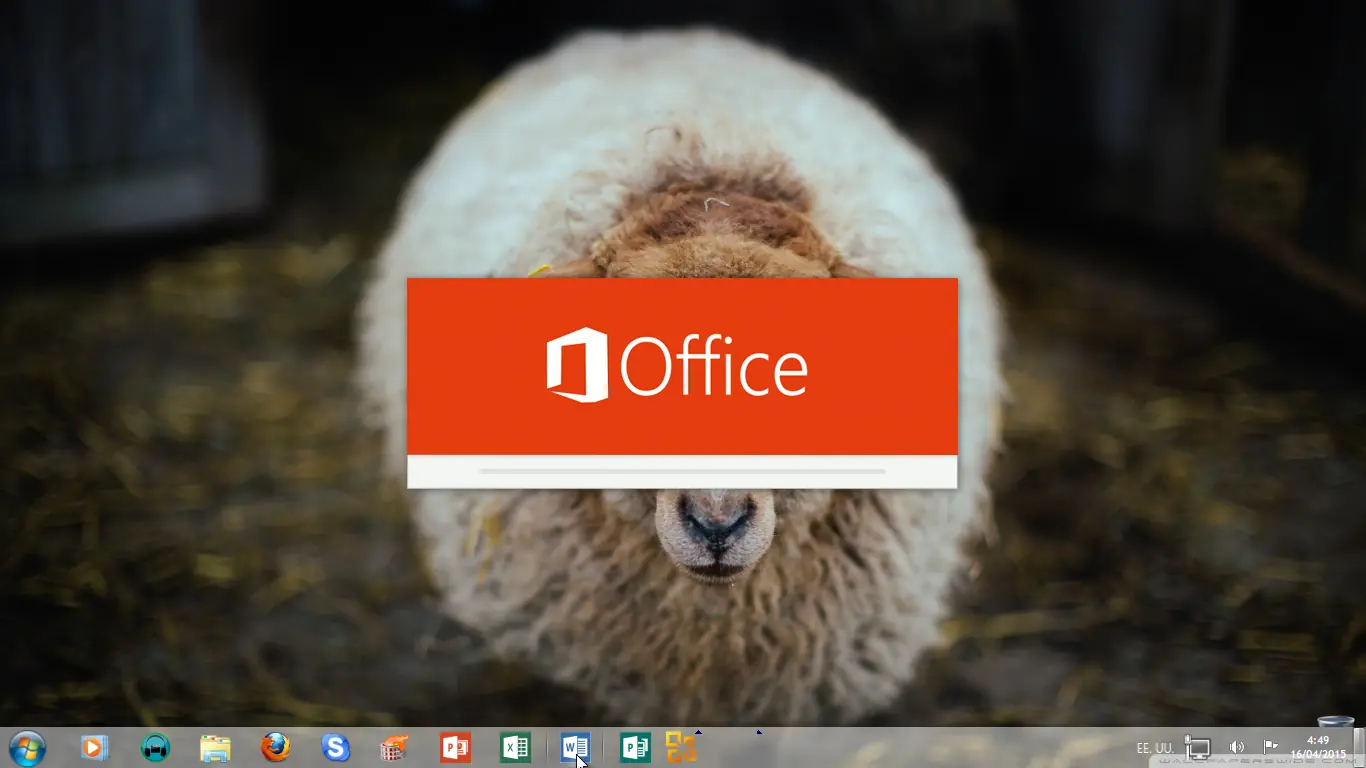This screenshot has height=768, width=1366.
Task: Launch Nero burning app with flame icon
Action: coord(395,748)
